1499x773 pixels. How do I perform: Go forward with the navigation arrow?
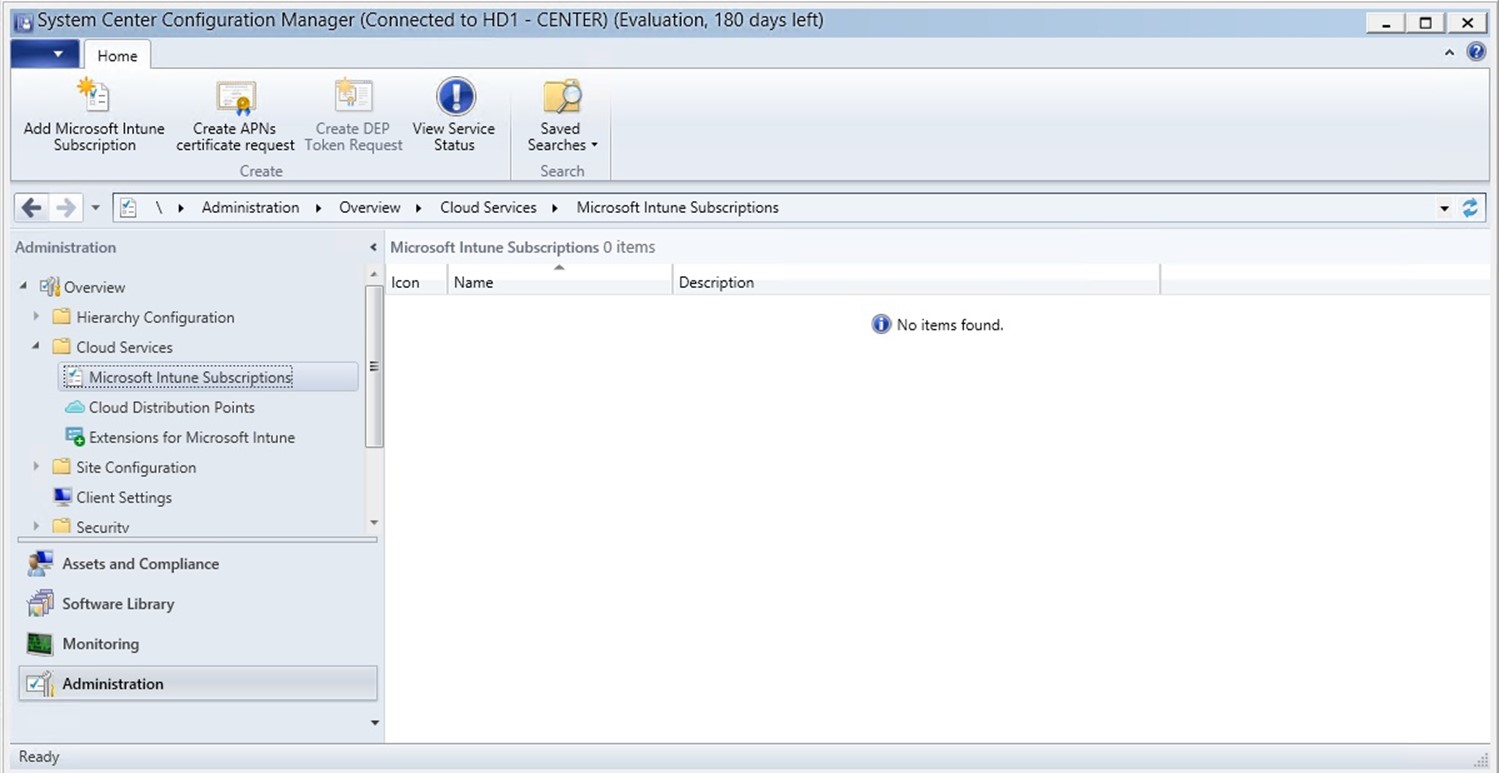coord(65,207)
